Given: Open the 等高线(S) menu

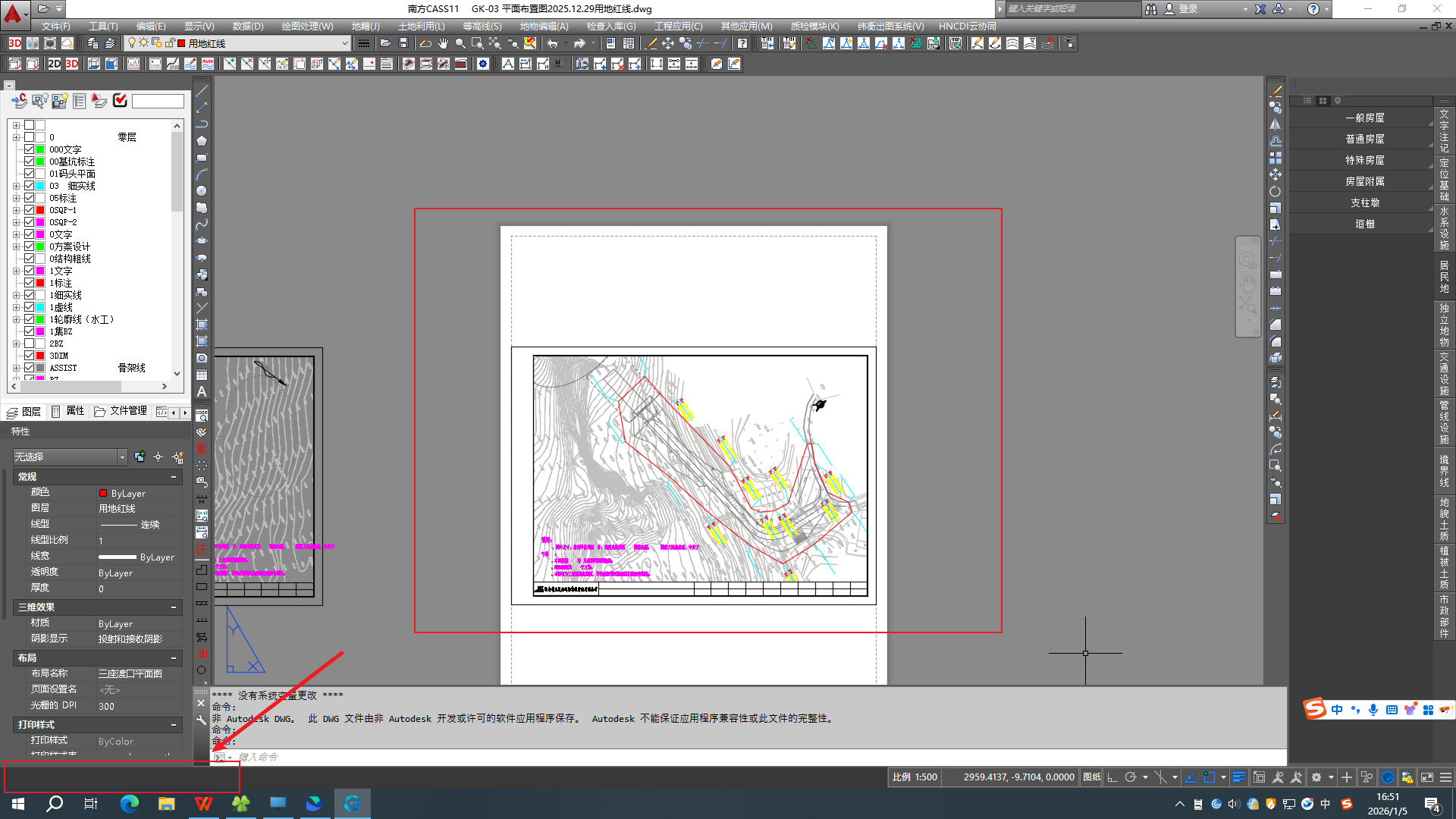Looking at the screenshot, I should pos(482,26).
